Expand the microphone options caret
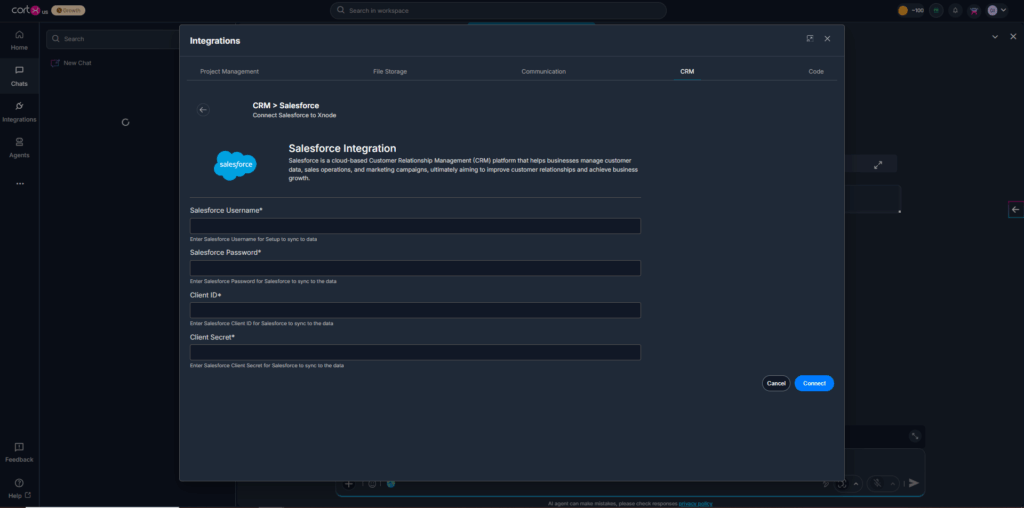1024x508 pixels. pyautogui.click(x=893, y=484)
